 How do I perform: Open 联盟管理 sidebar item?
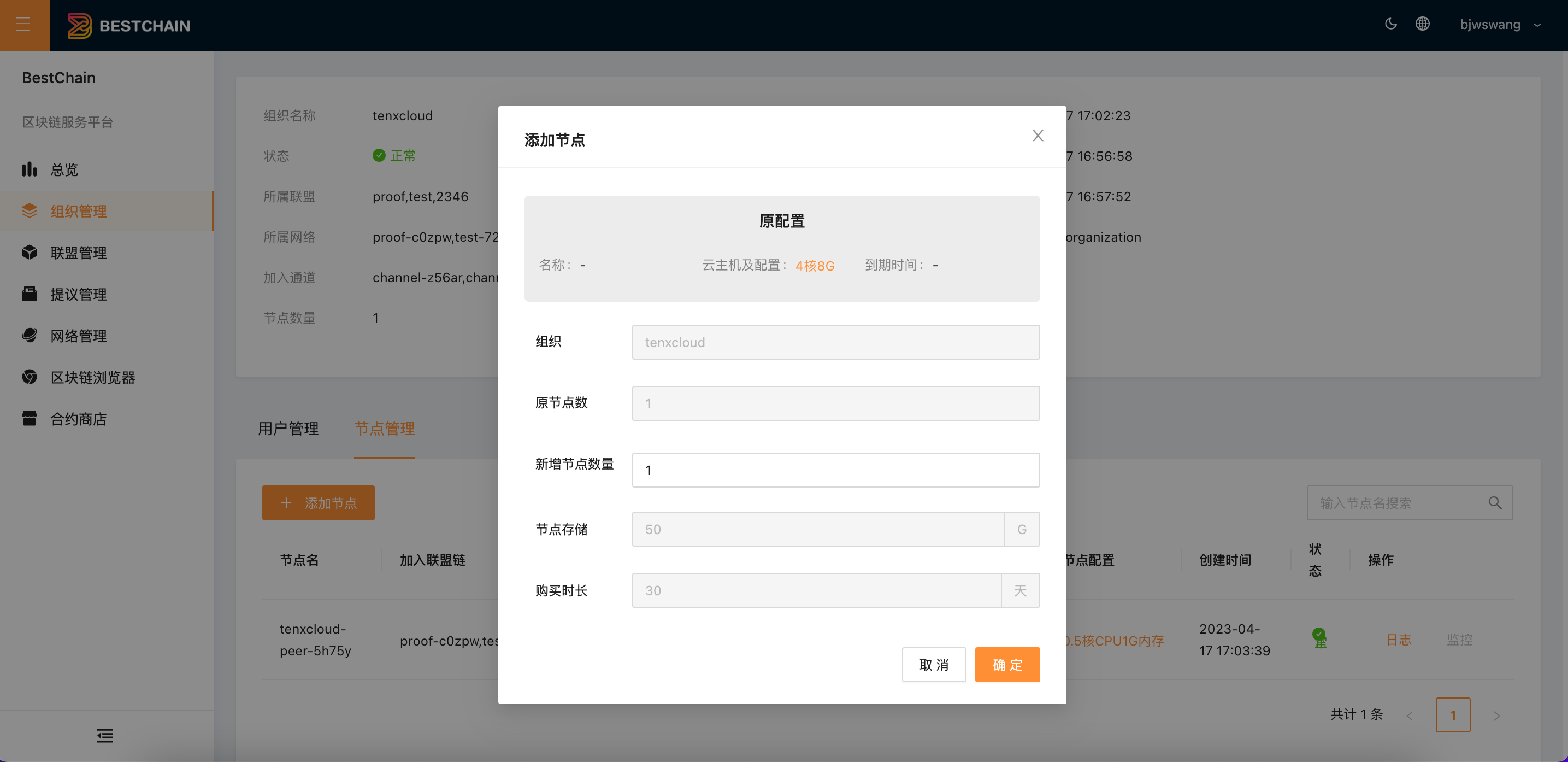click(x=107, y=253)
